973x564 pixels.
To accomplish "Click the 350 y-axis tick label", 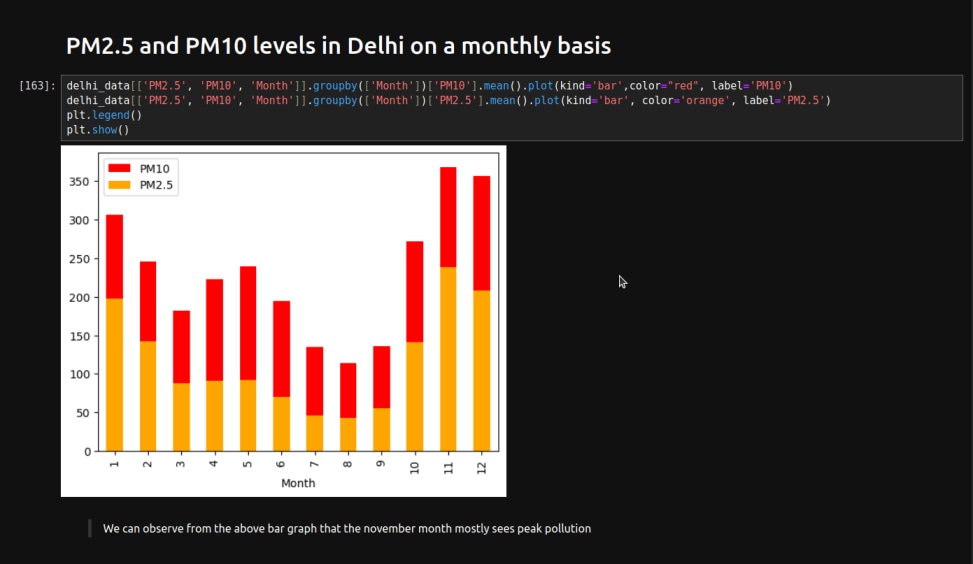I will 79,182.
